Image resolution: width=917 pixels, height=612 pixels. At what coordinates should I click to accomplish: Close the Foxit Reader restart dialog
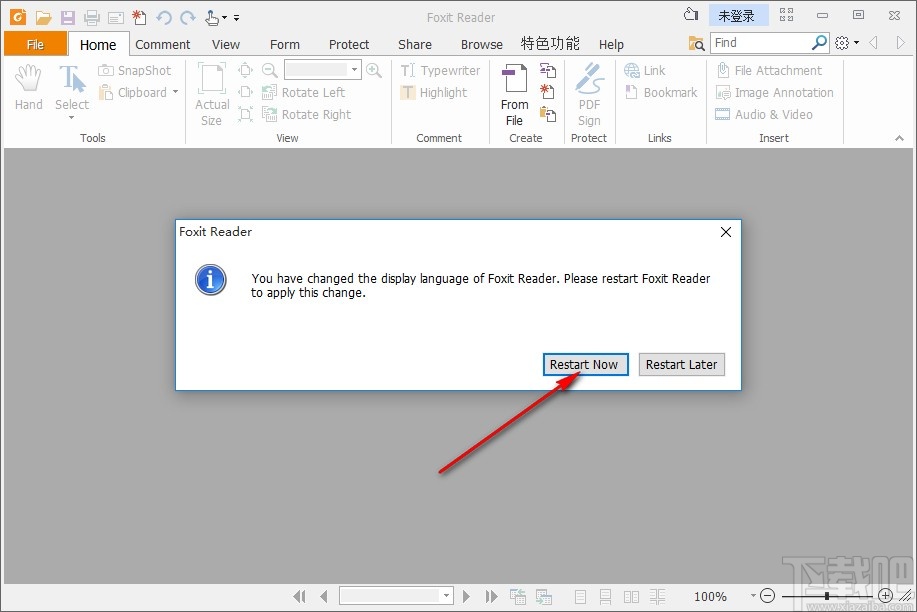click(726, 232)
